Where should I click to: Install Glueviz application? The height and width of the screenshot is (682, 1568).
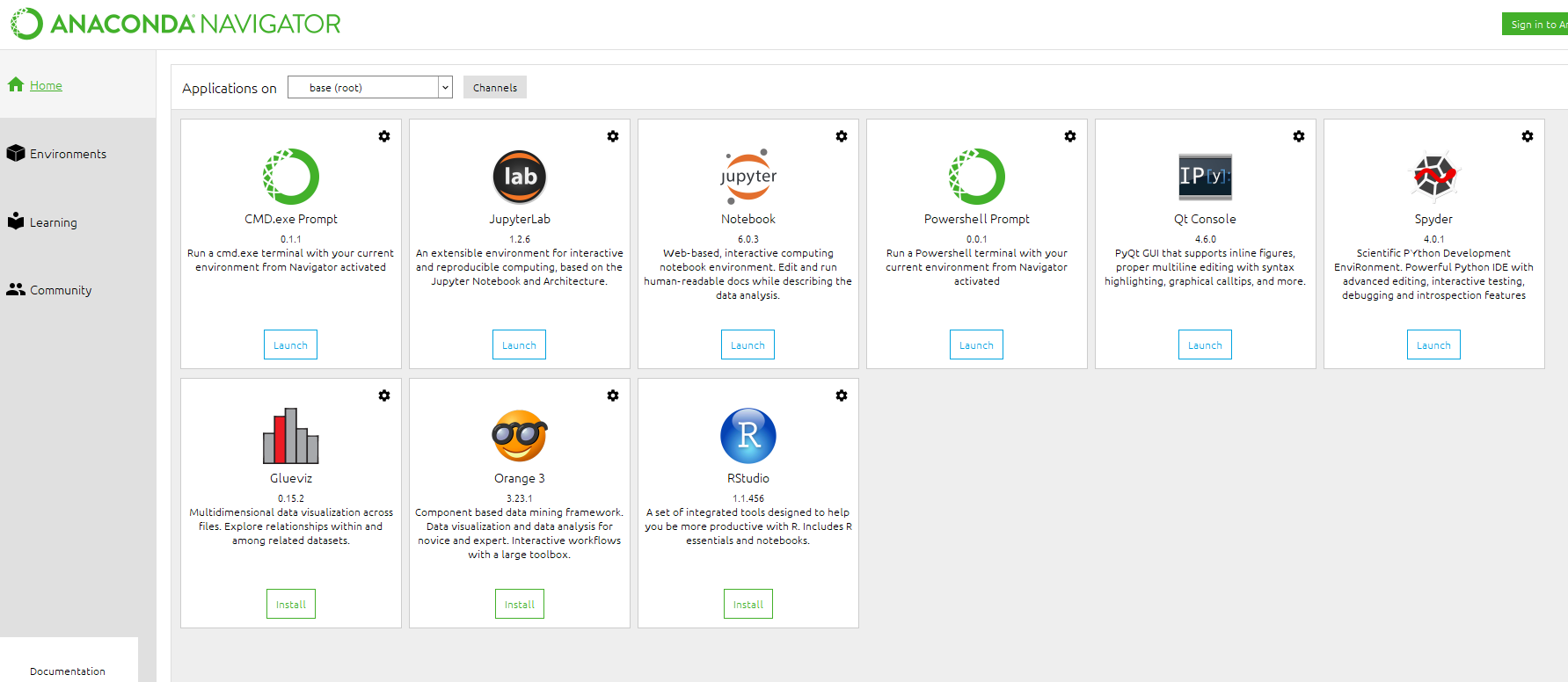coord(291,605)
